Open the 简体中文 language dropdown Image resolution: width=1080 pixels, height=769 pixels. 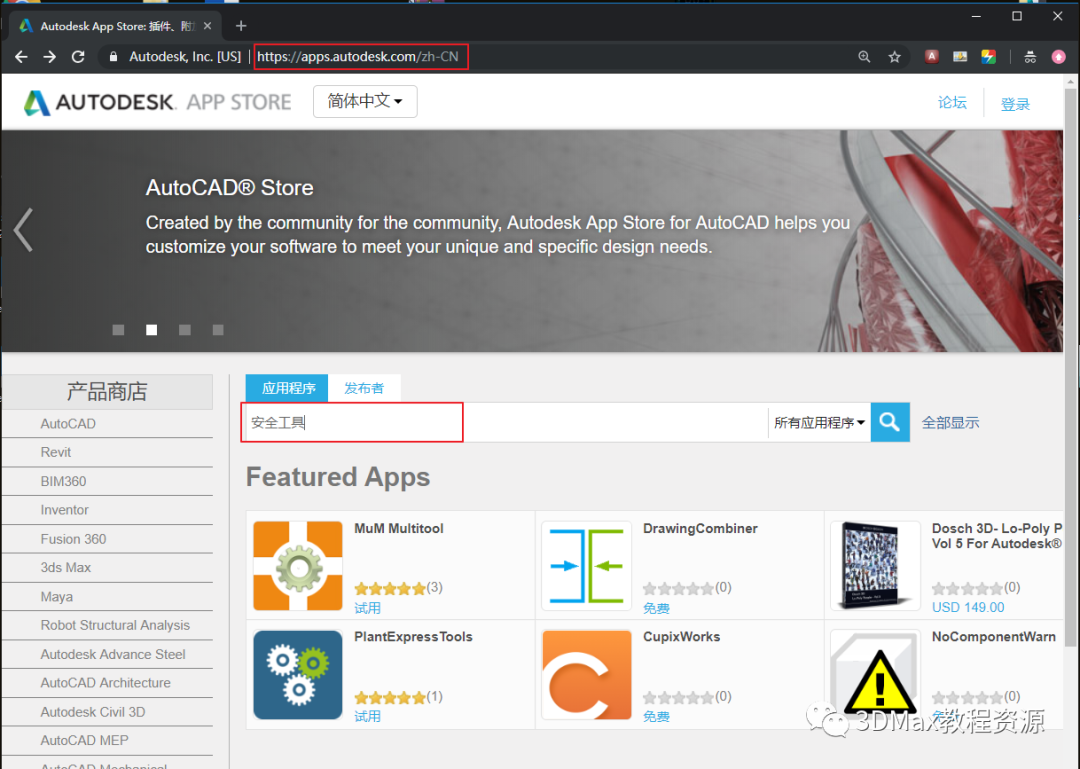(x=365, y=101)
